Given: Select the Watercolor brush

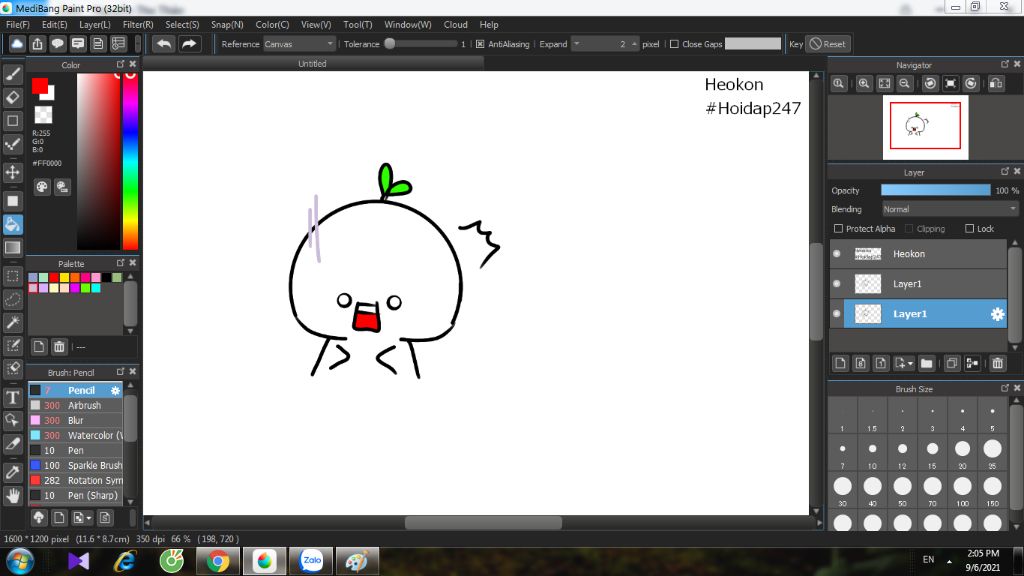Looking at the screenshot, I should tap(76, 436).
